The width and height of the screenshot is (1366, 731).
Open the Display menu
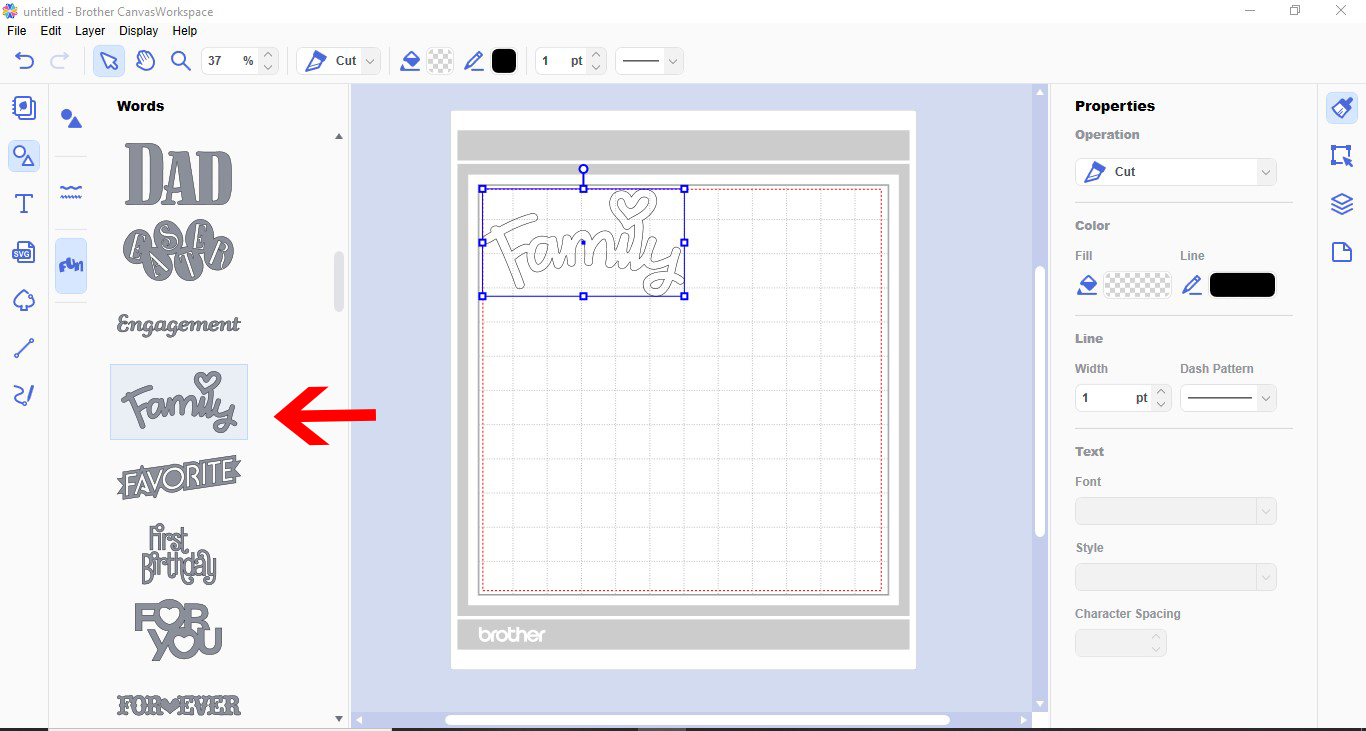[139, 31]
